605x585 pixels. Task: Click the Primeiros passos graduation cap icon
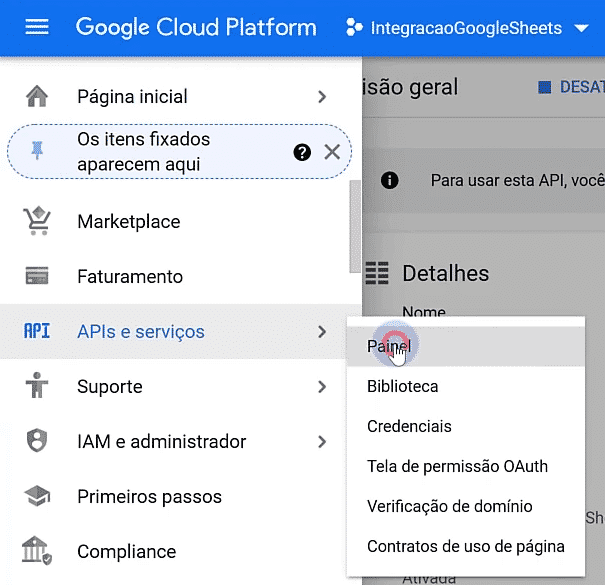(37, 497)
